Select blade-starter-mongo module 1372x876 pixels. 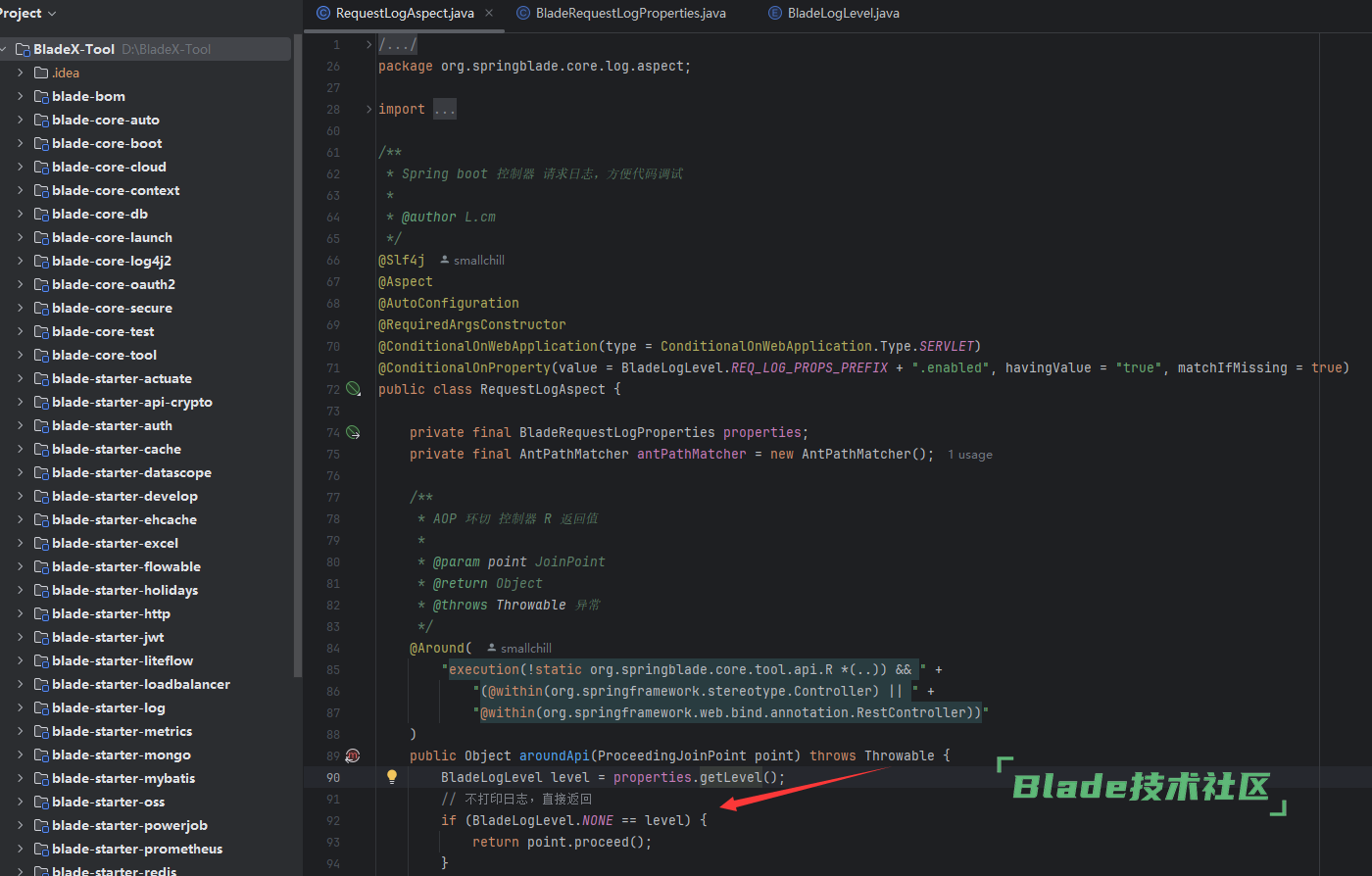[x=122, y=754]
